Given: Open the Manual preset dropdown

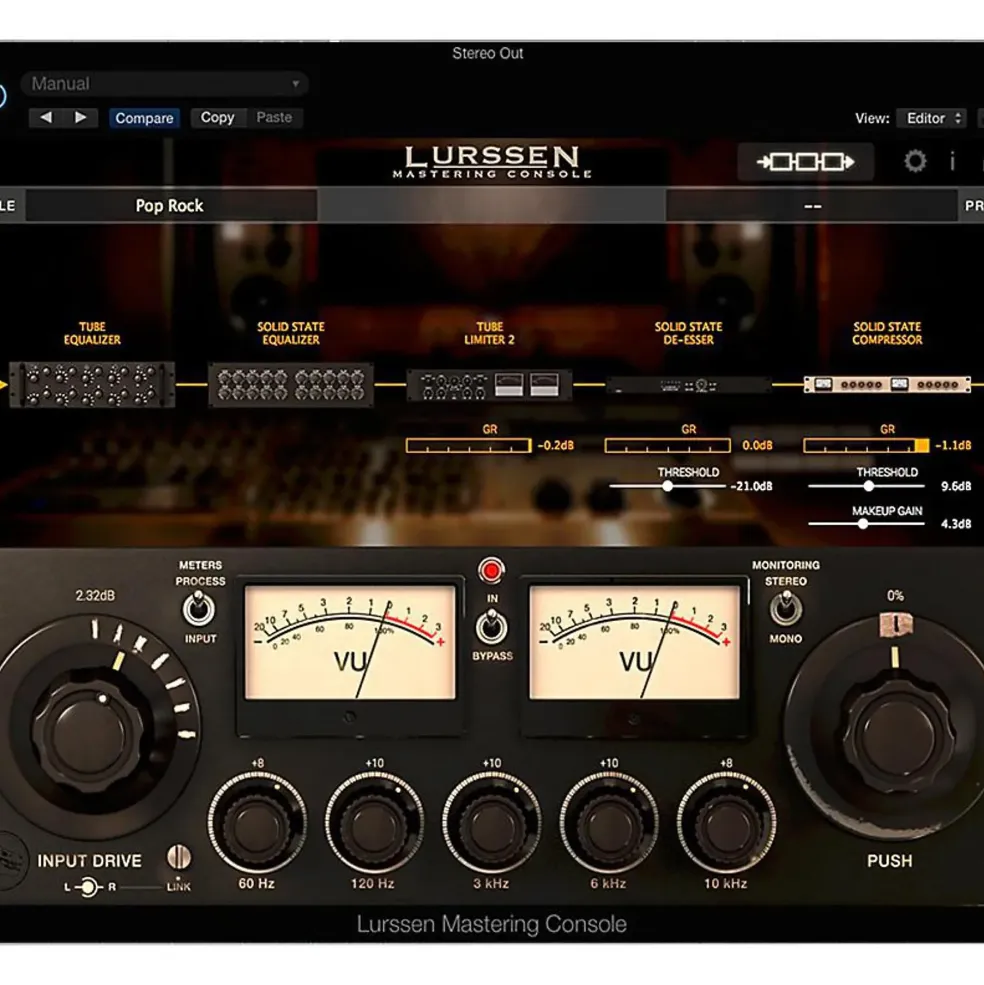Looking at the screenshot, I should [x=165, y=84].
